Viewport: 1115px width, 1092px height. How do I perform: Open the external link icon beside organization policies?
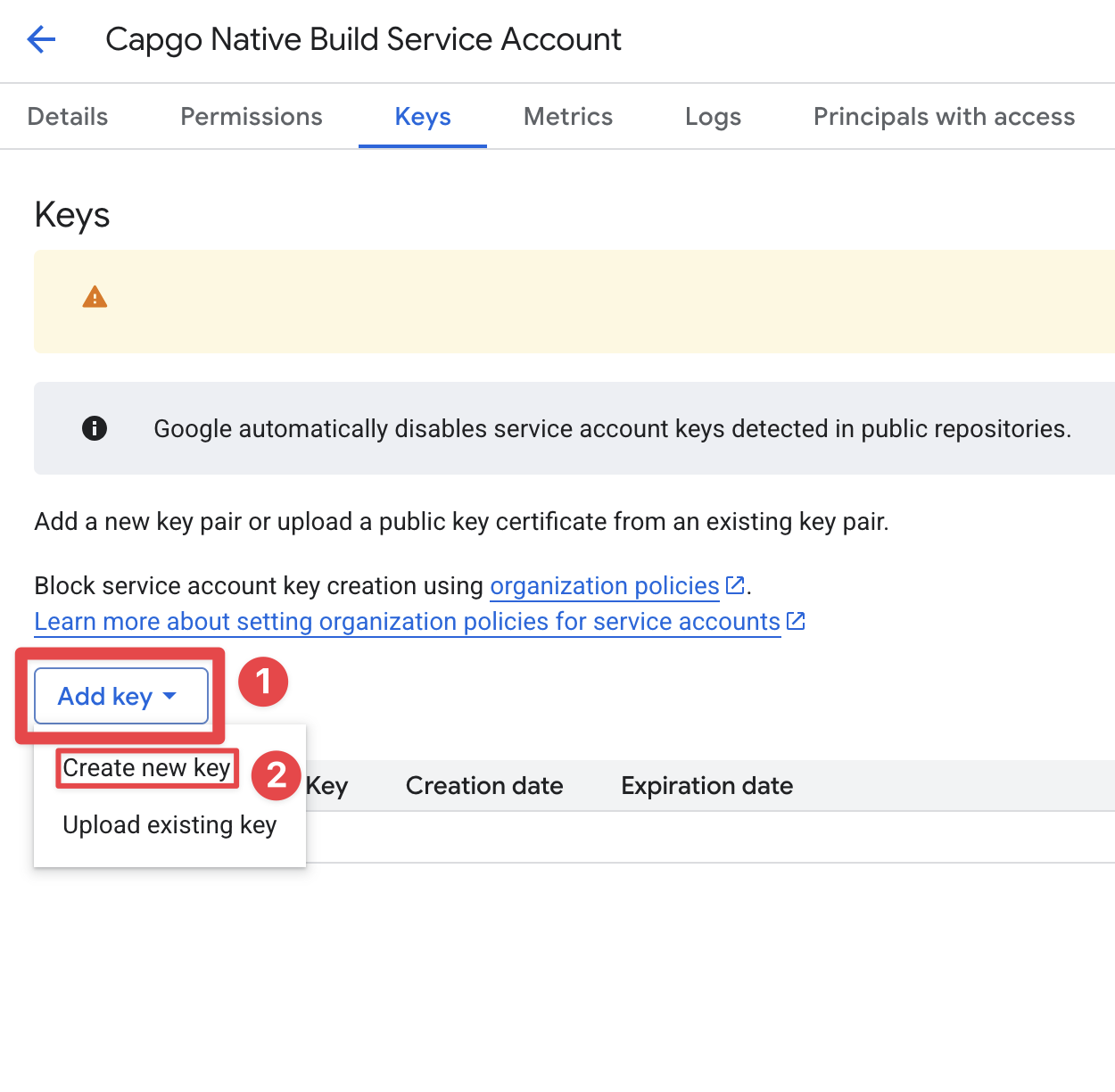coord(734,584)
